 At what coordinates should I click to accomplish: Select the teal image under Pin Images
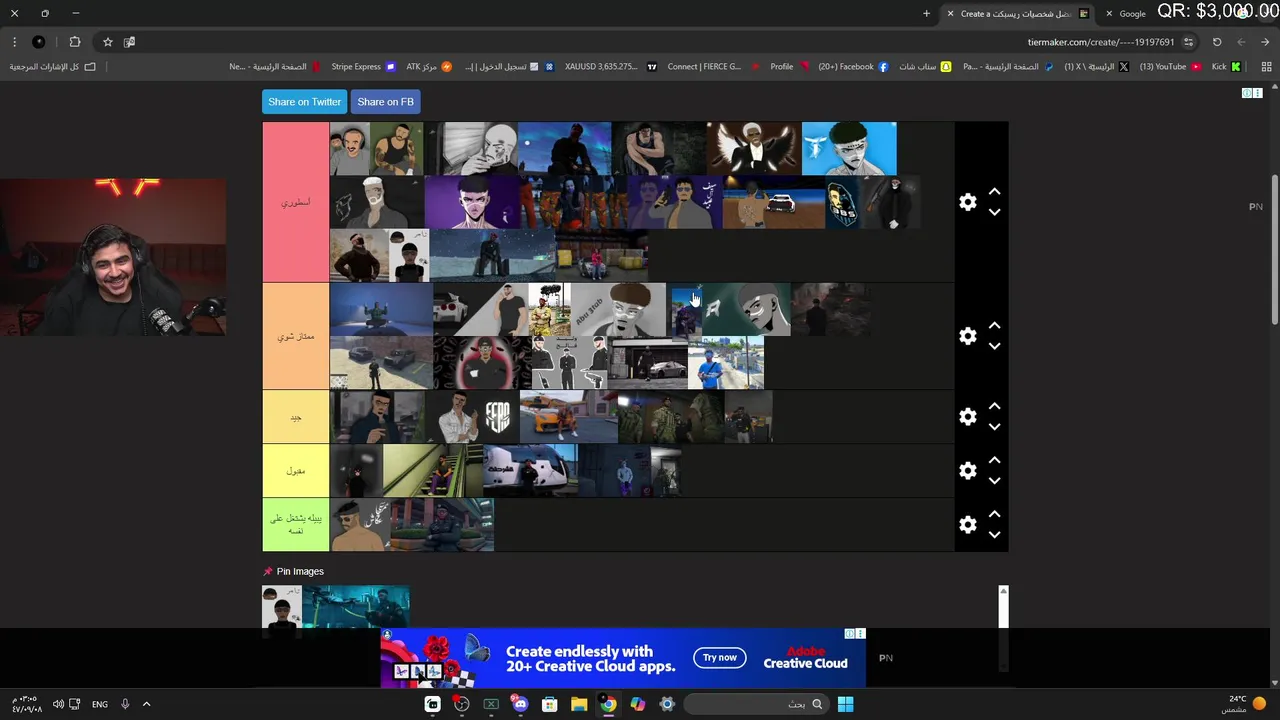click(x=355, y=607)
